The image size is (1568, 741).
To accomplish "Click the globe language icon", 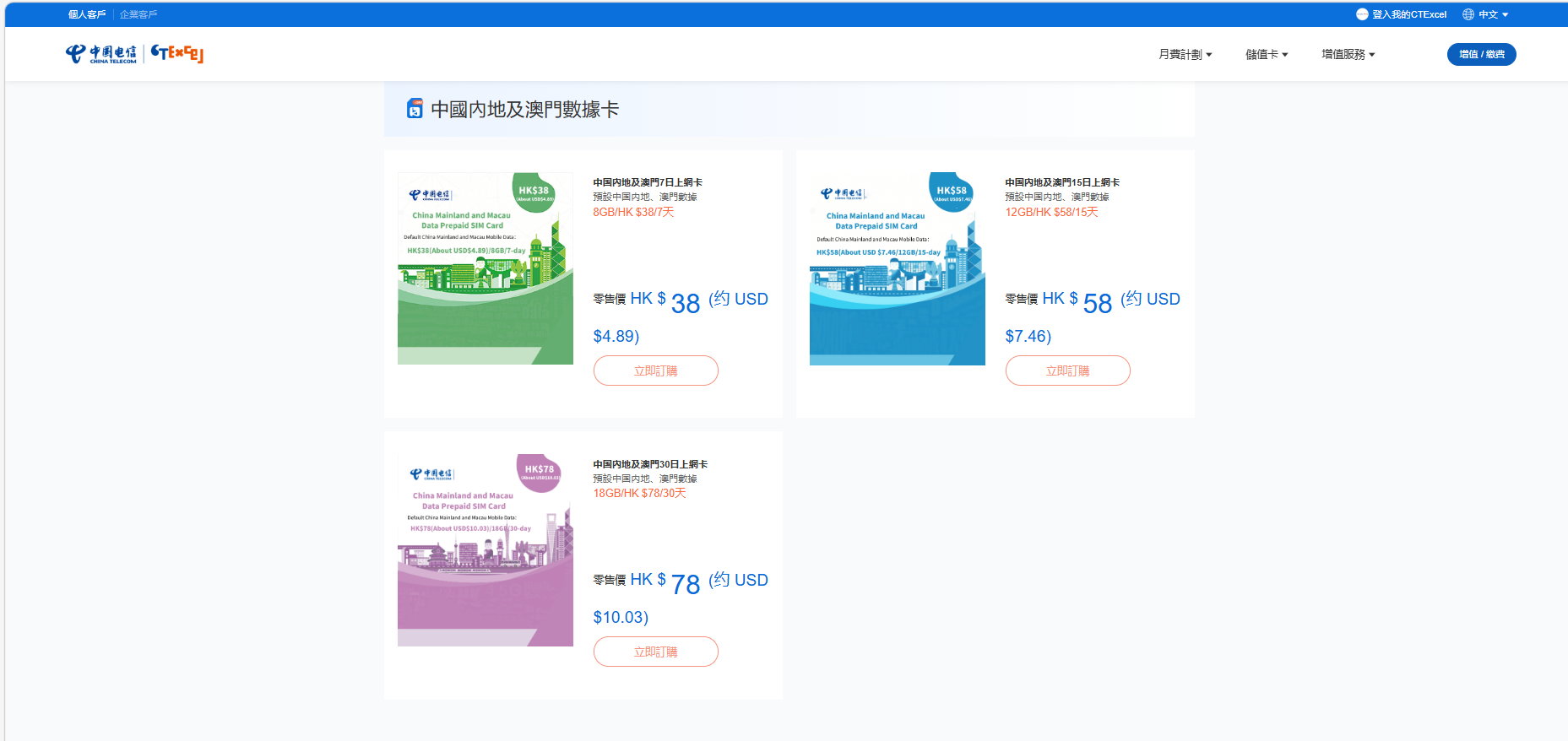I will pyautogui.click(x=1468, y=14).
